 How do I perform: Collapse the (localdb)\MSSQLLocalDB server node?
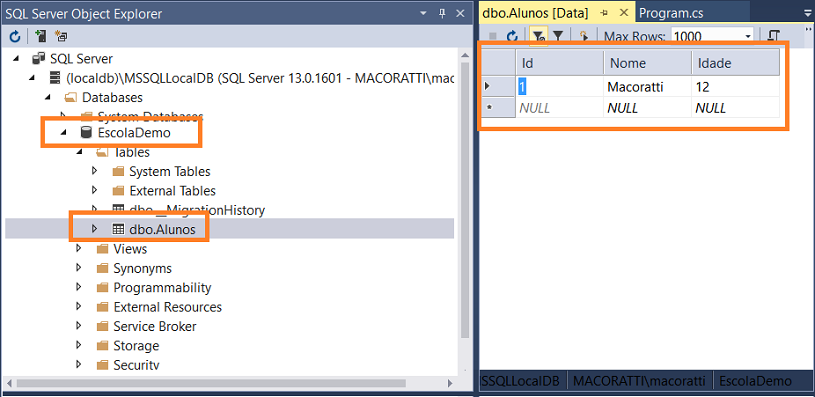tap(32, 78)
